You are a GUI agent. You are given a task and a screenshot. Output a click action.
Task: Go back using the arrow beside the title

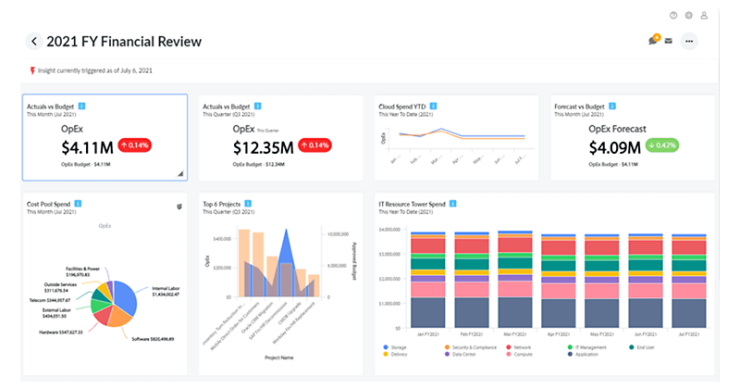coord(34,42)
